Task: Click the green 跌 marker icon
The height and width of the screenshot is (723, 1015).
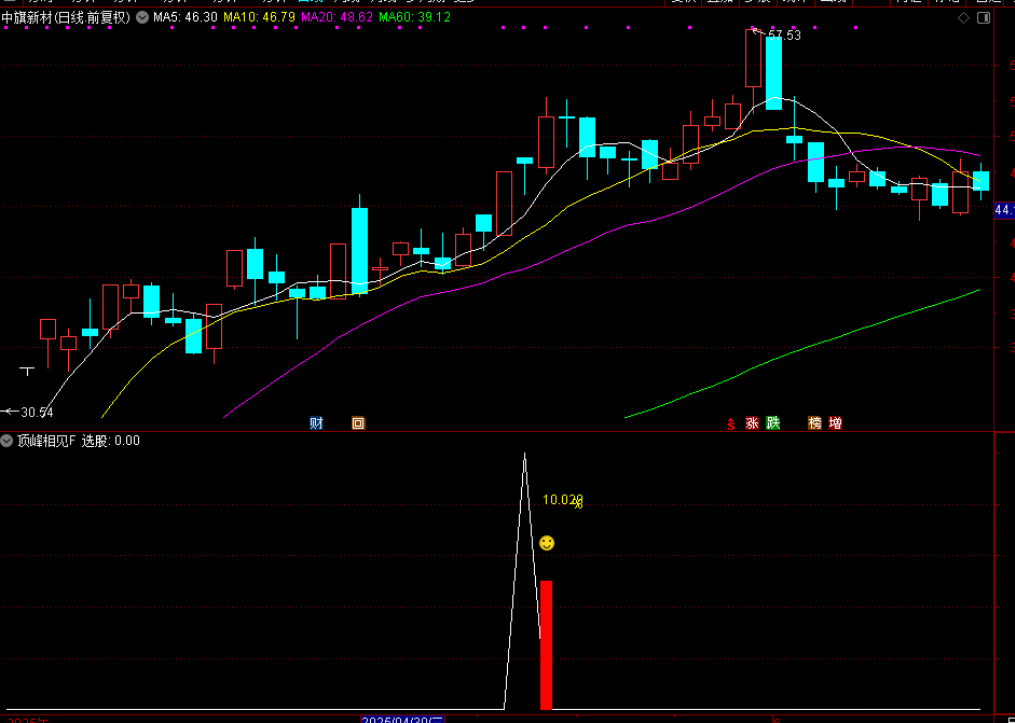Action: pyautogui.click(x=773, y=423)
